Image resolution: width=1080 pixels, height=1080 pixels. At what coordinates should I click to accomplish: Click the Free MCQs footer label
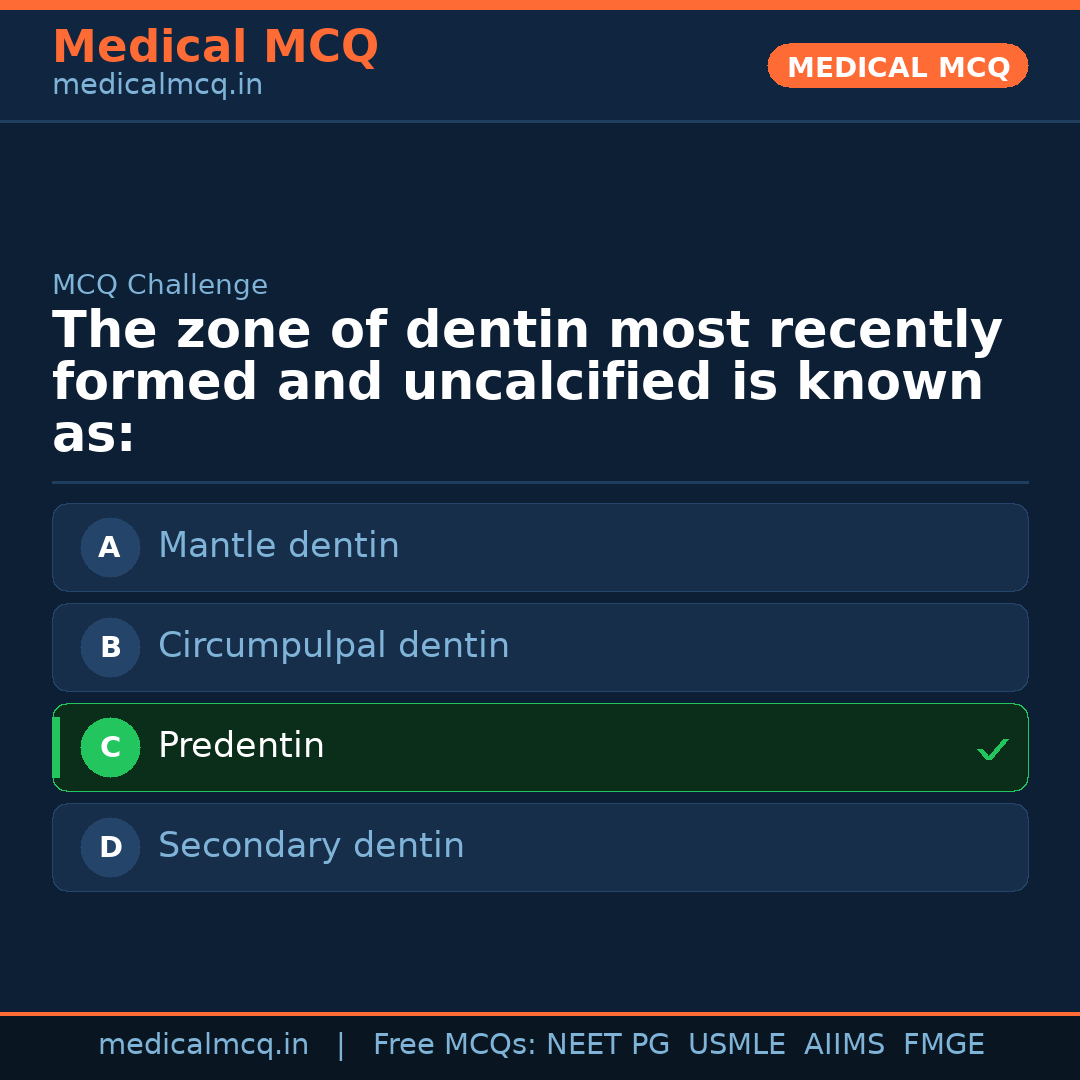pyautogui.click(x=455, y=1045)
